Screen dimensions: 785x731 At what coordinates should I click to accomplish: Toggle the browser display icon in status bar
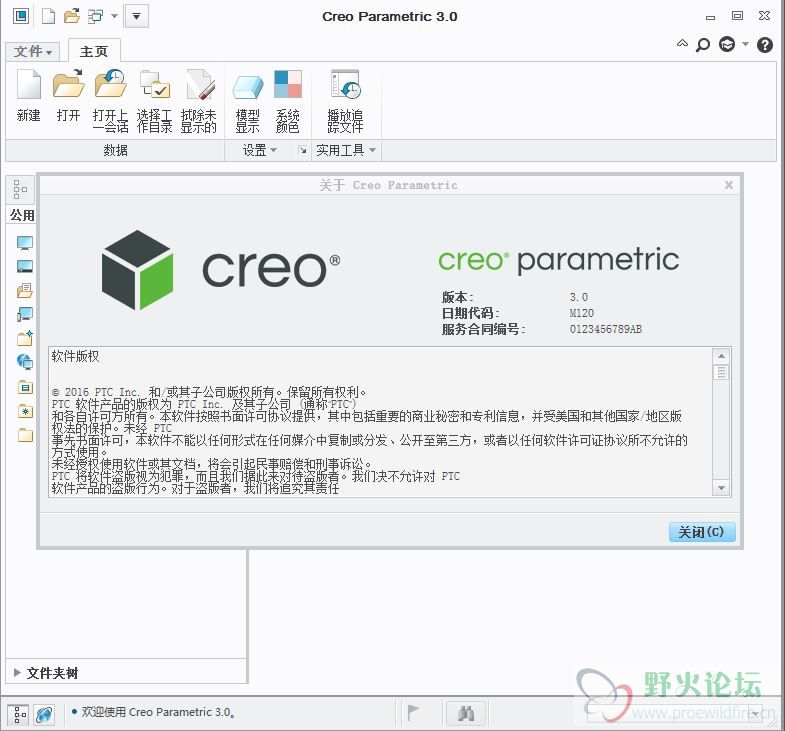(44, 714)
